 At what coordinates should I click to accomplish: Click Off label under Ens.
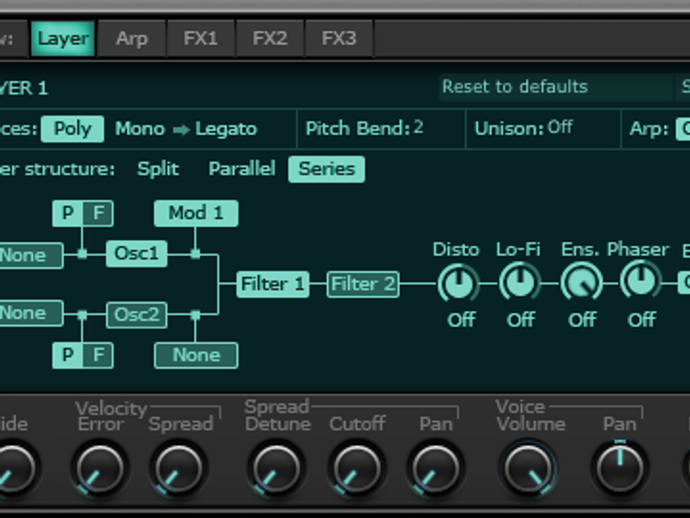click(582, 320)
